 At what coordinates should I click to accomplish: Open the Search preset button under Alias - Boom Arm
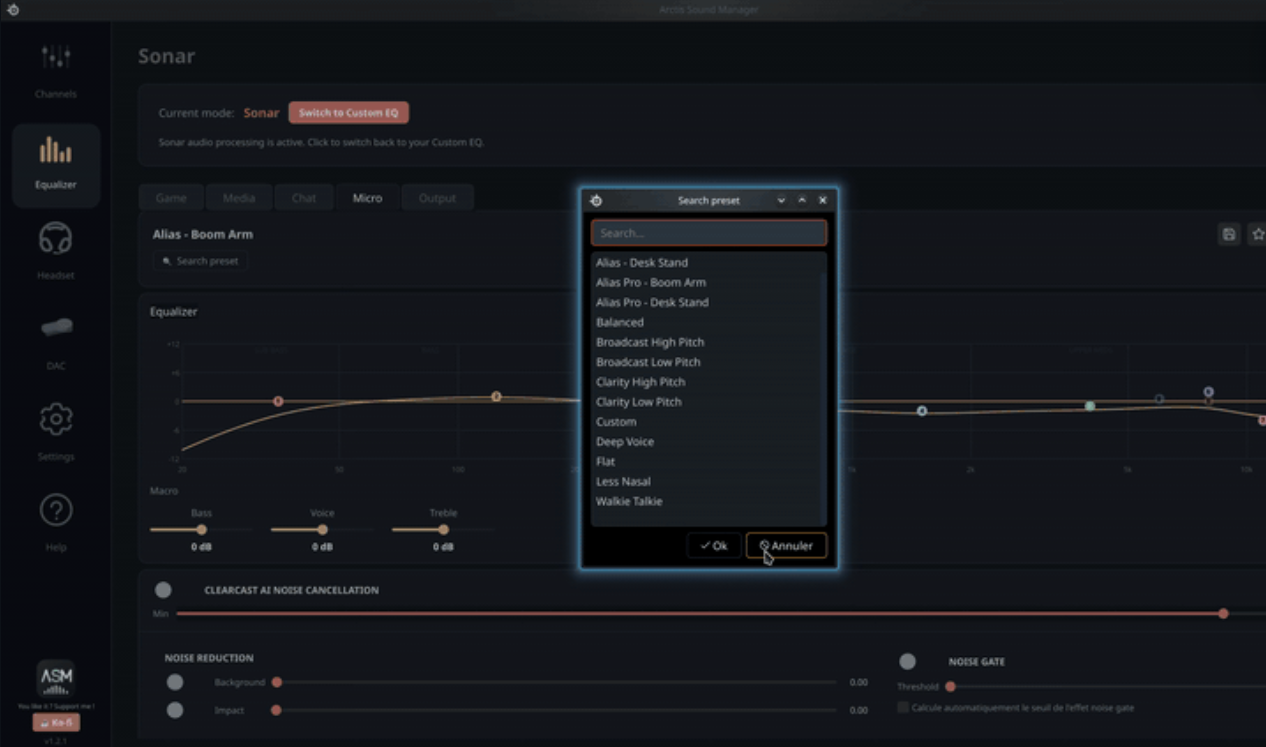click(x=201, y=261)
